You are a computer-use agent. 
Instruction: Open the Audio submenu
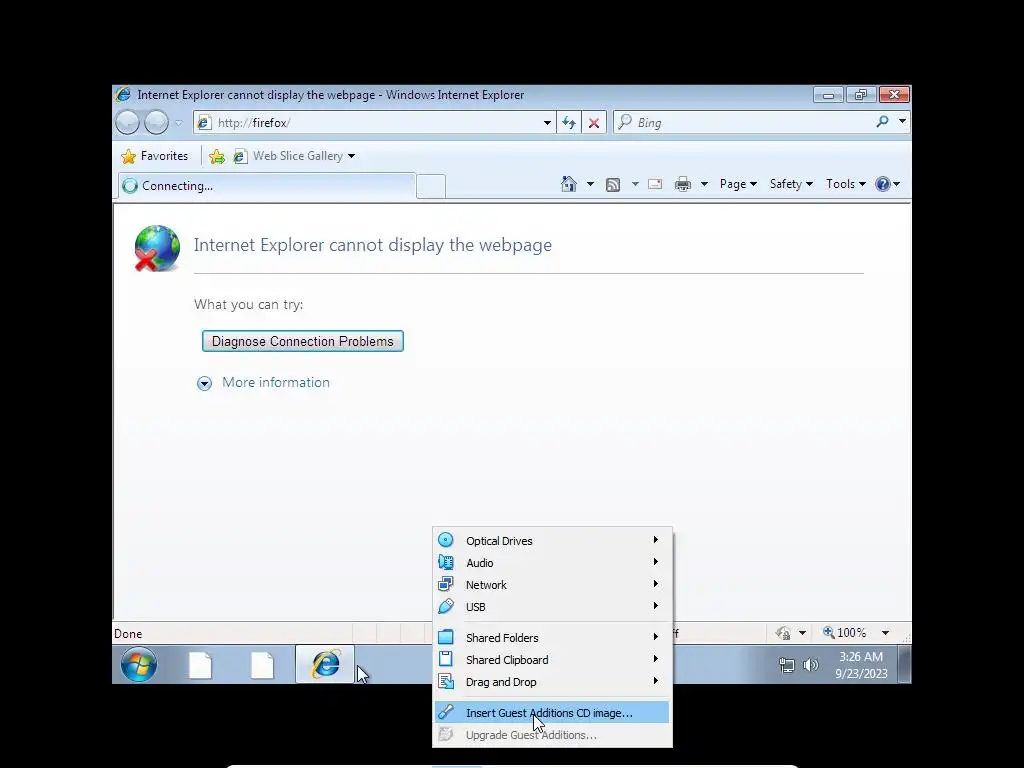552,563
